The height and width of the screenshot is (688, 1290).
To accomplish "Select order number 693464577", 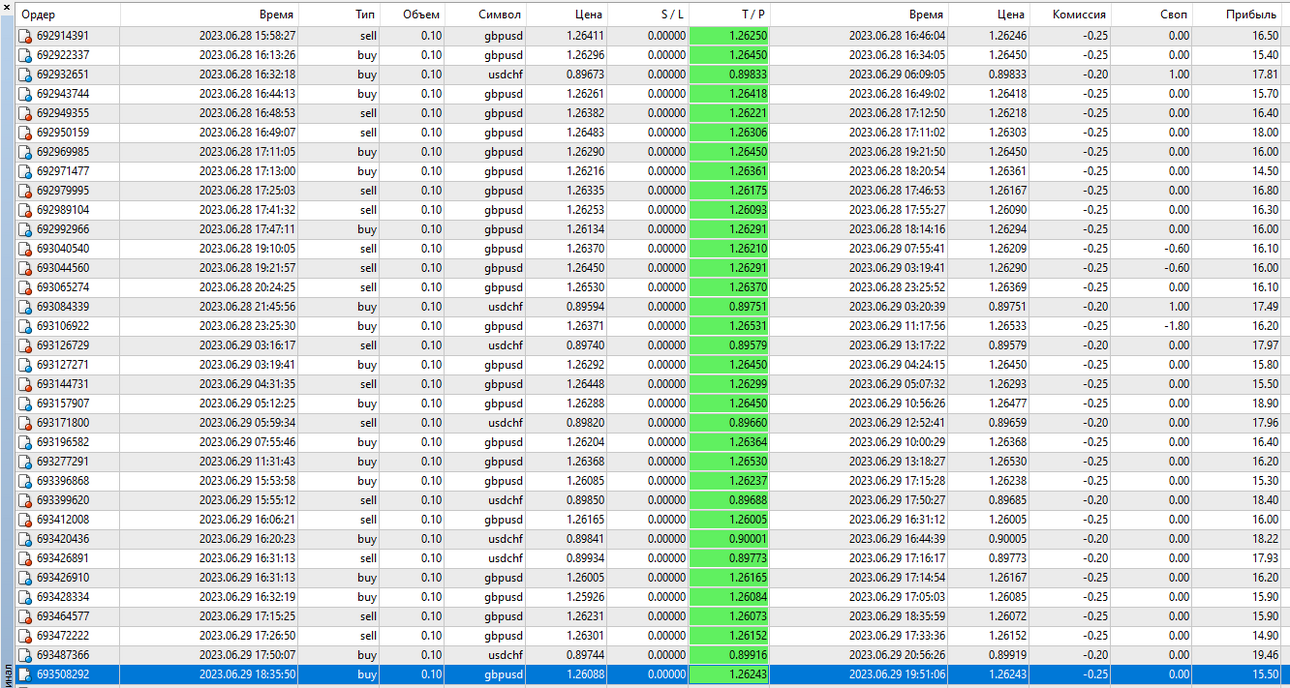I will (63, 617).
